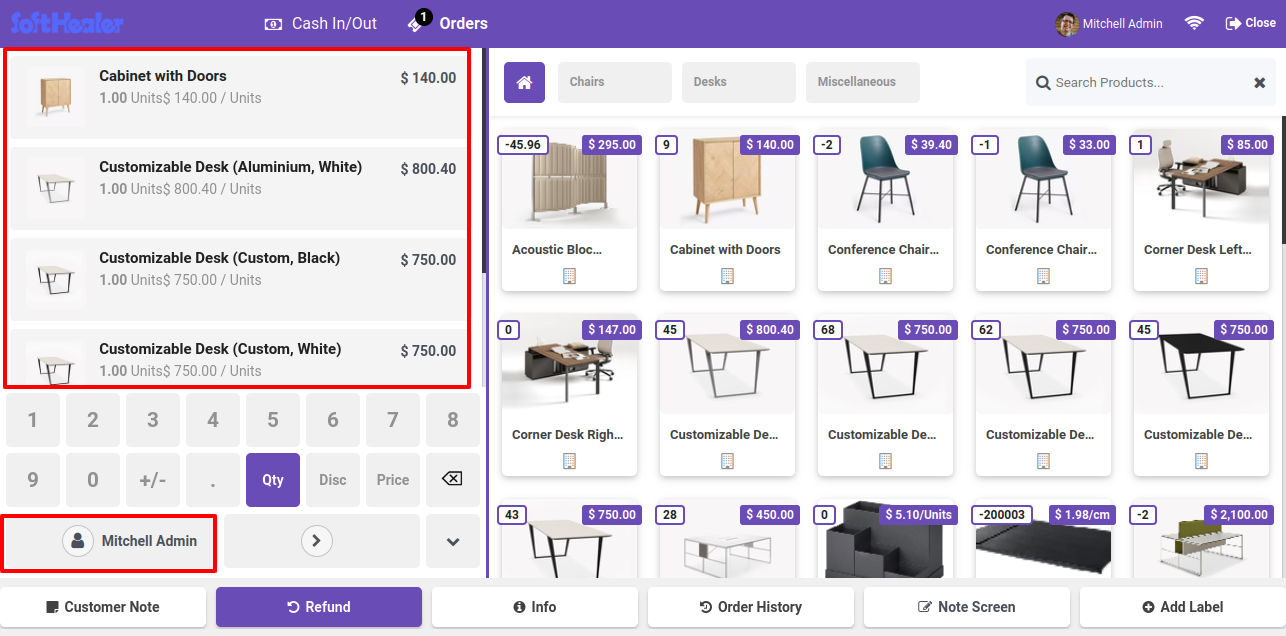Open Order History

click(x=751, y=607)
